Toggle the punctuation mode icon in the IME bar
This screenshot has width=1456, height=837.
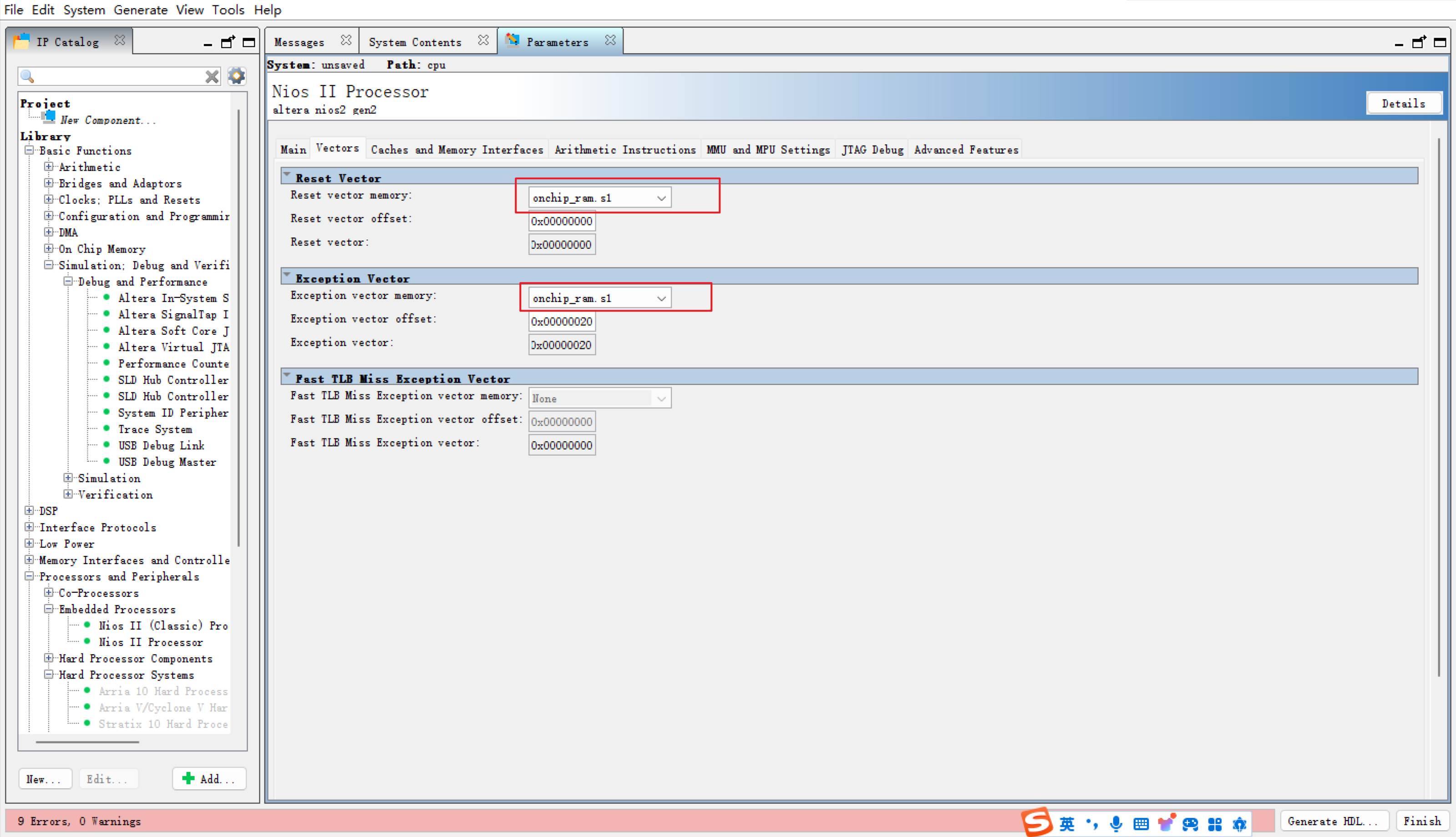click(1092, 824)
